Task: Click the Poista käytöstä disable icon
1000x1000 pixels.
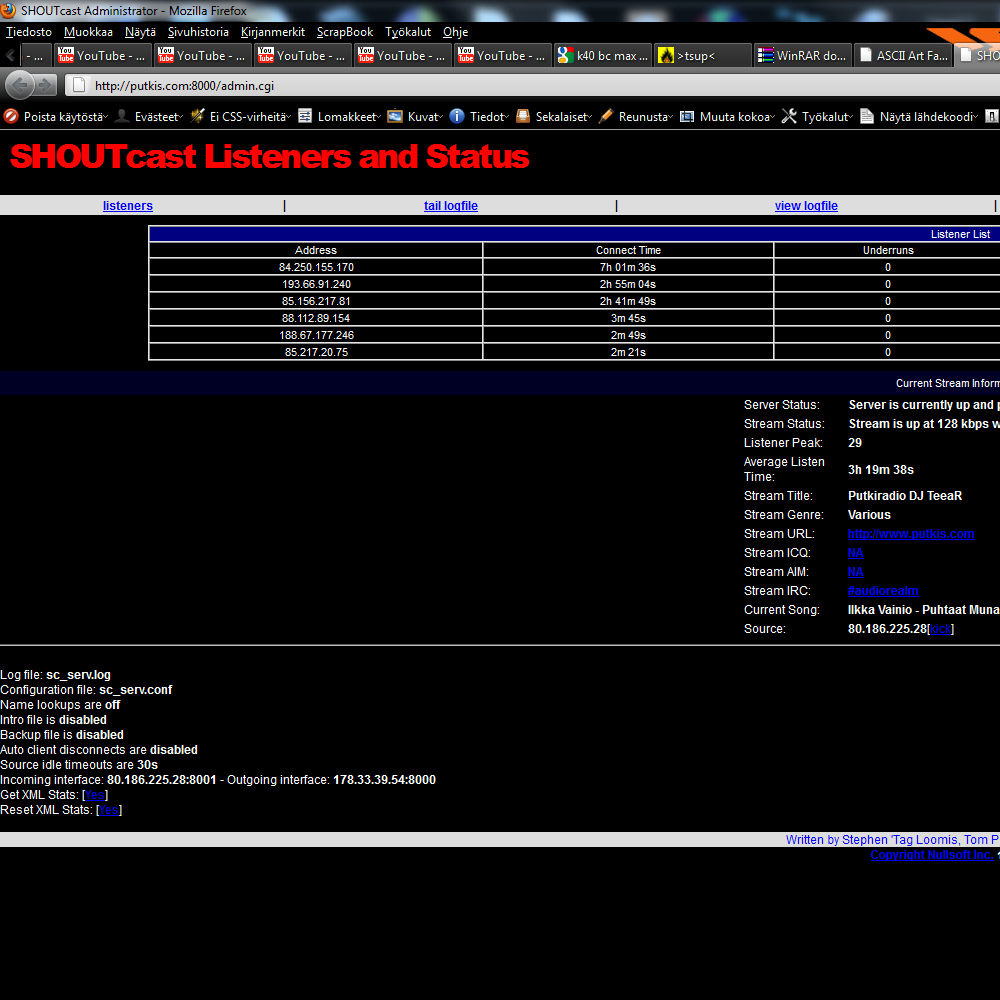Action: point(11,116)
